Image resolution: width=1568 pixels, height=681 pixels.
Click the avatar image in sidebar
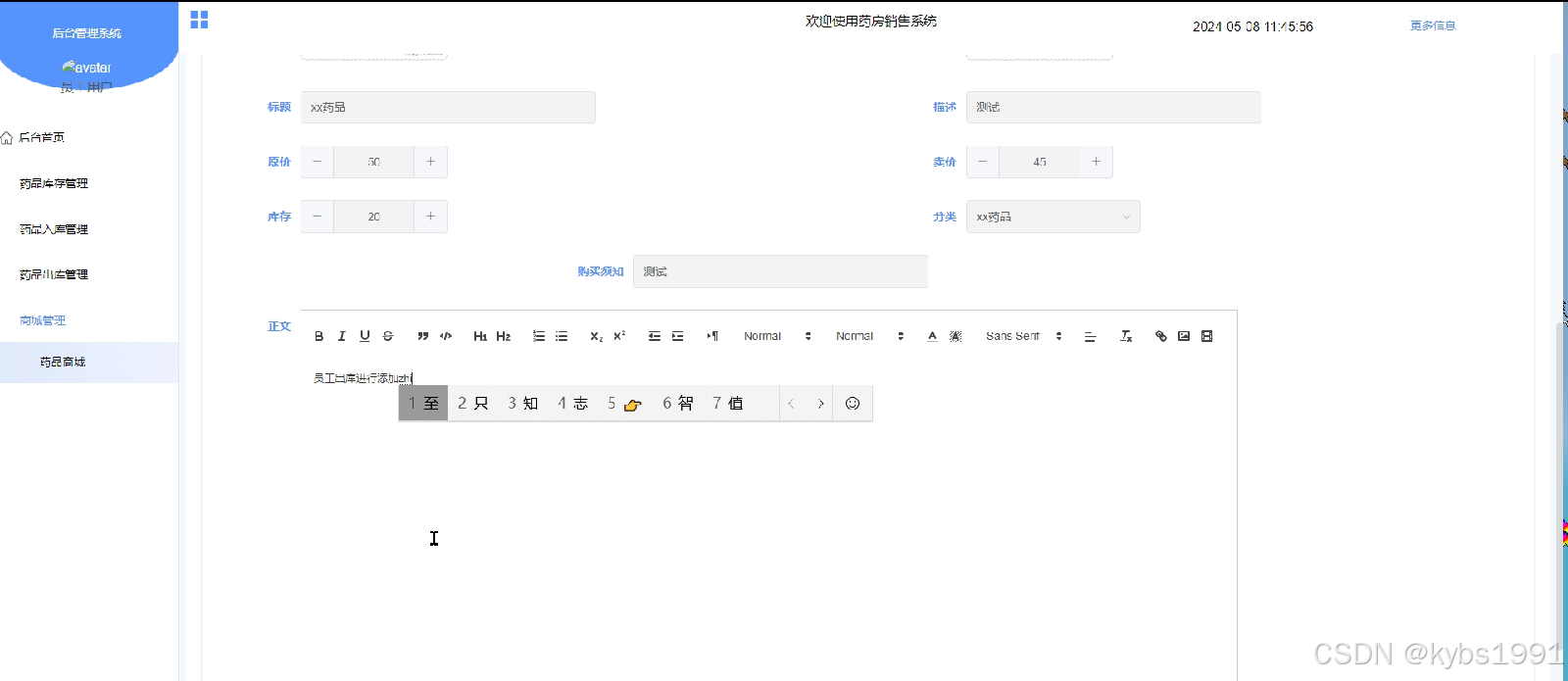click(86, 68)
